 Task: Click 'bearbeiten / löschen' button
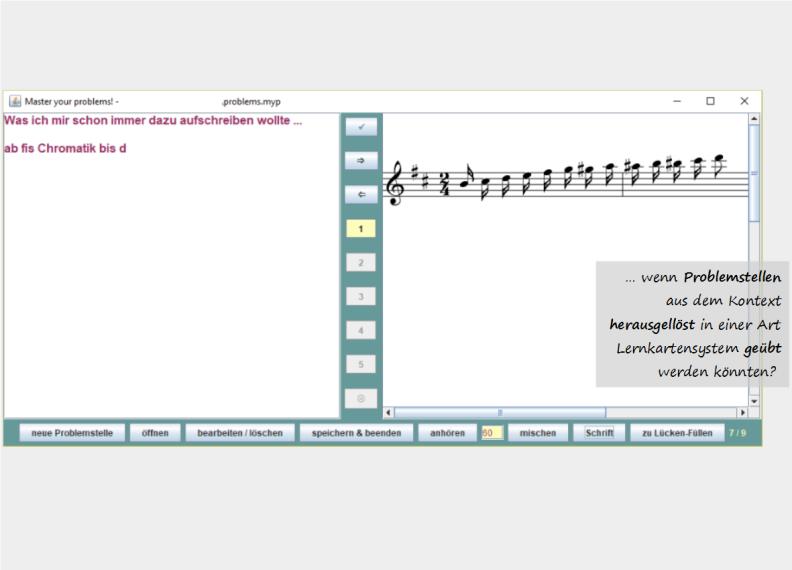click(240, 433)
